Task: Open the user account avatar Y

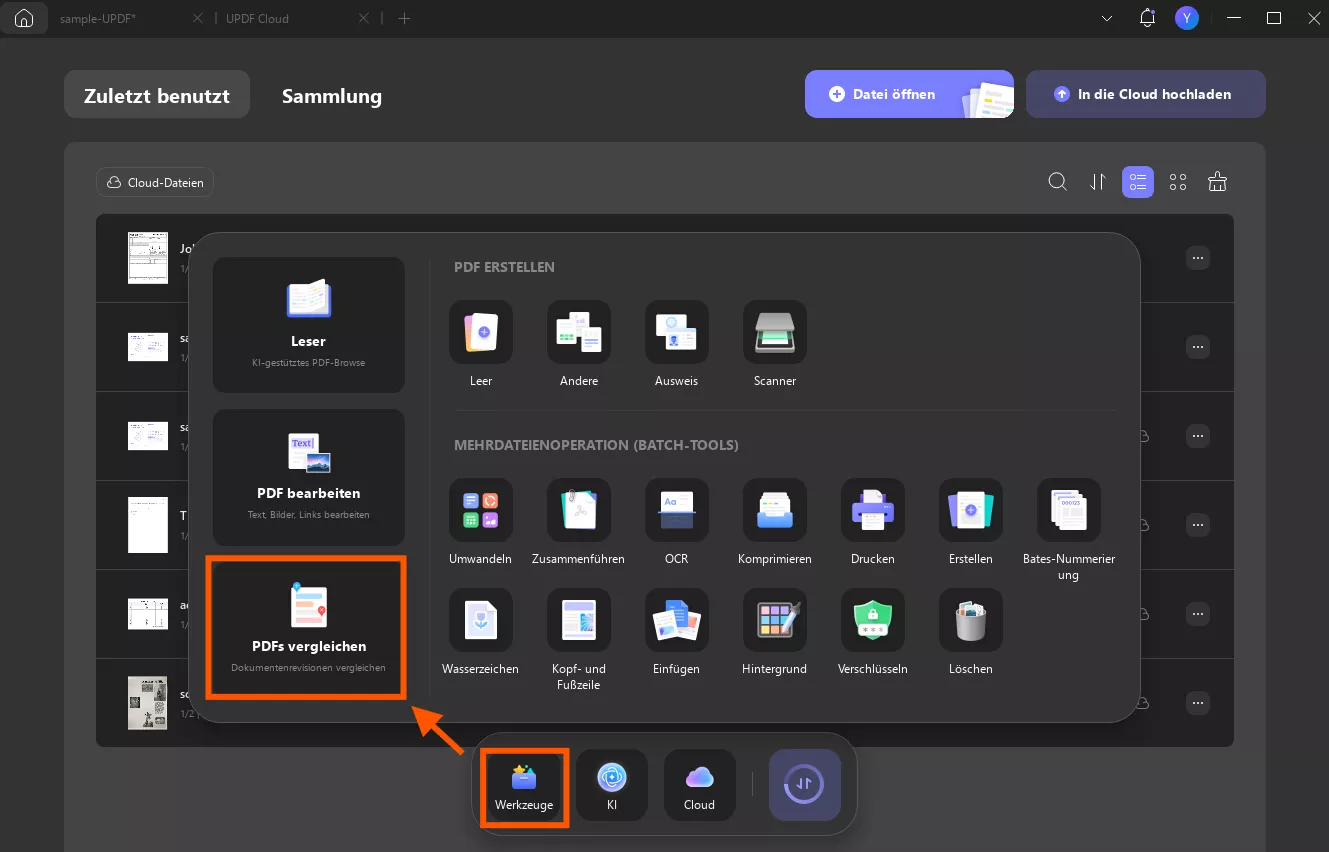Action: pyautogui.click(x=1187, y=18)
